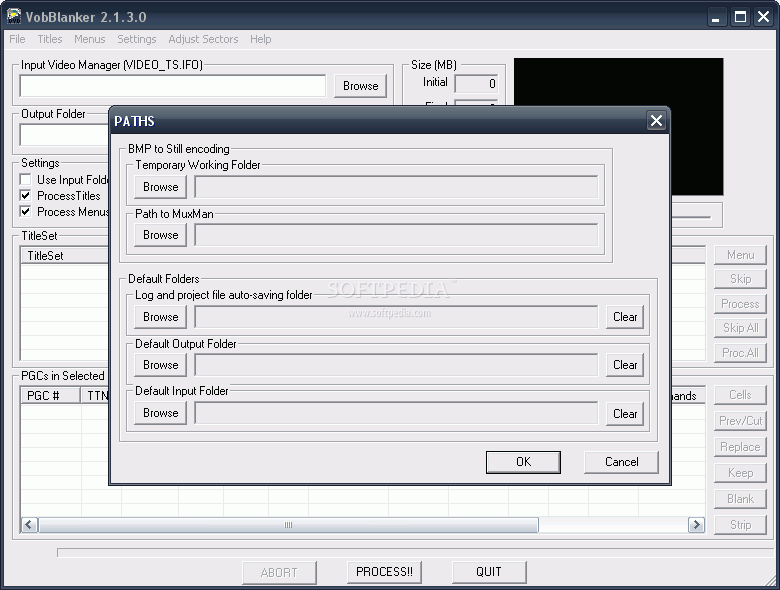Viewport: 780px width, 590px height.
Task: Click the Default Input Folder path field
Action: coord(396,413)
